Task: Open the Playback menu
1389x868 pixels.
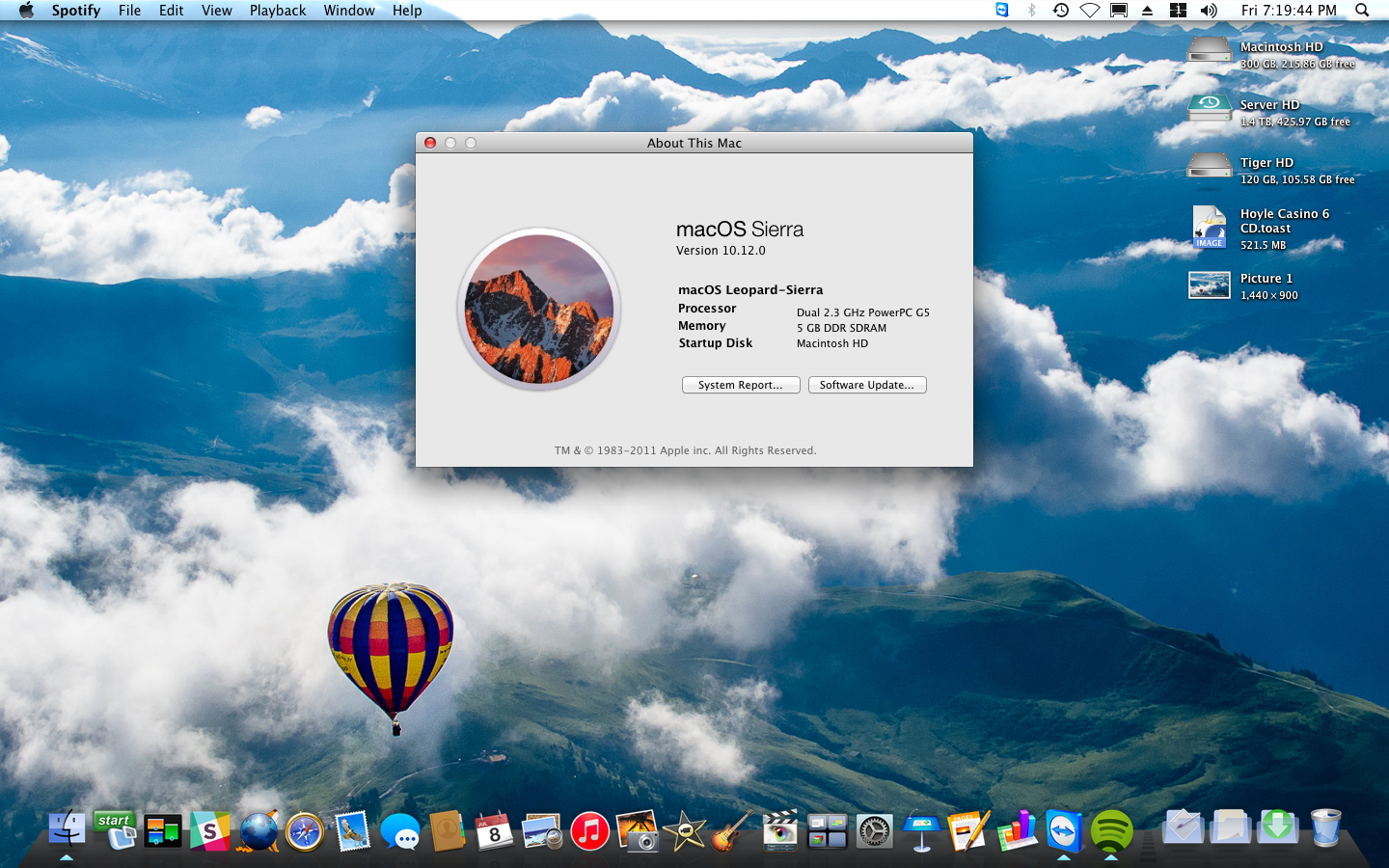Action: point(278,10)
